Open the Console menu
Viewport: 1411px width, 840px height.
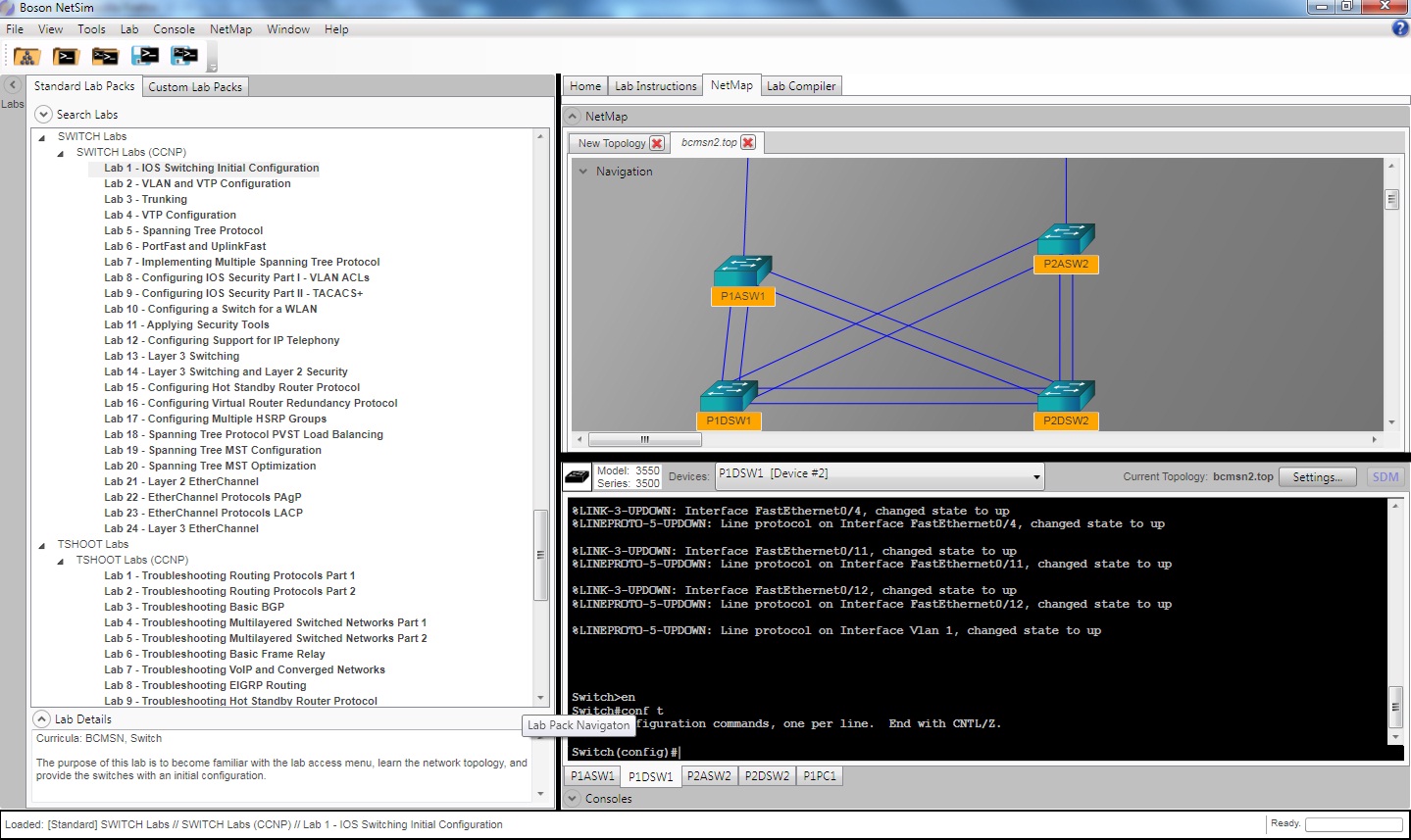(174, 29)
